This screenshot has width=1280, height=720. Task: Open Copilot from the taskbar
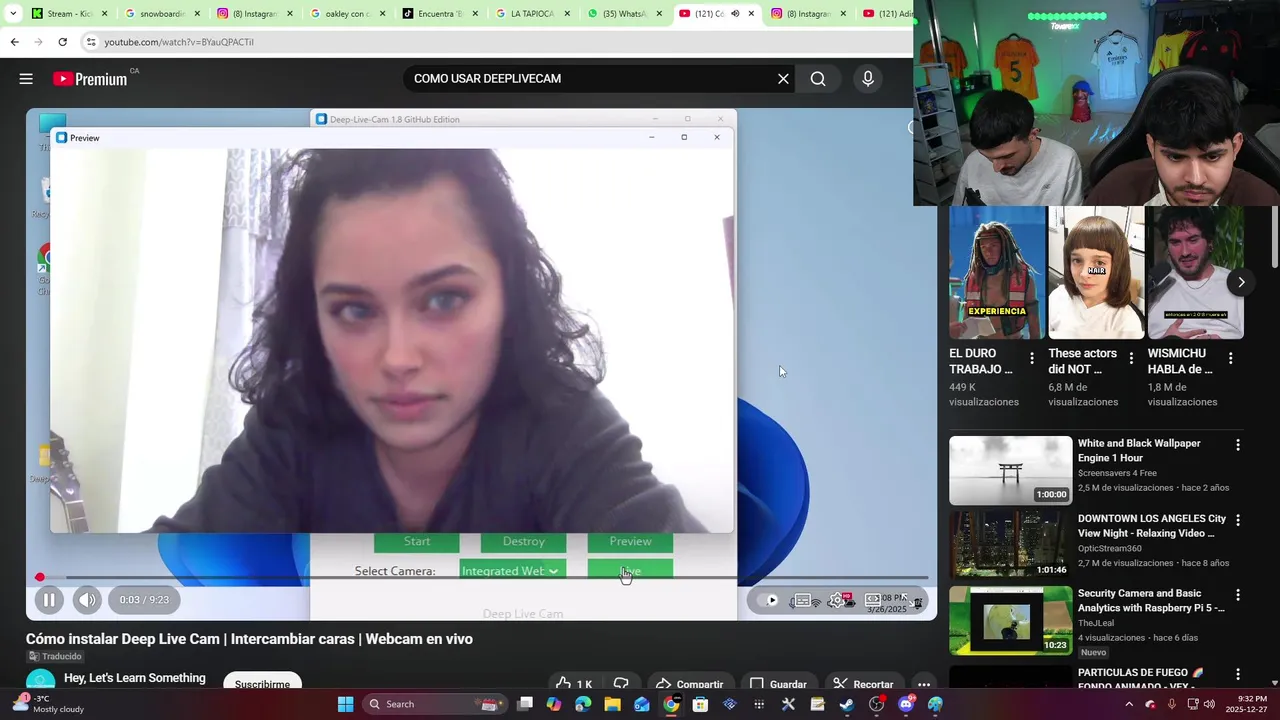click(x=554, y=704)
